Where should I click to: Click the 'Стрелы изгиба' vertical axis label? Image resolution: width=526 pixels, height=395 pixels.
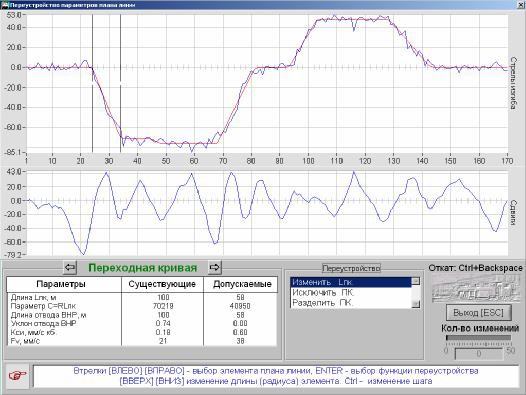pos(514,83)
